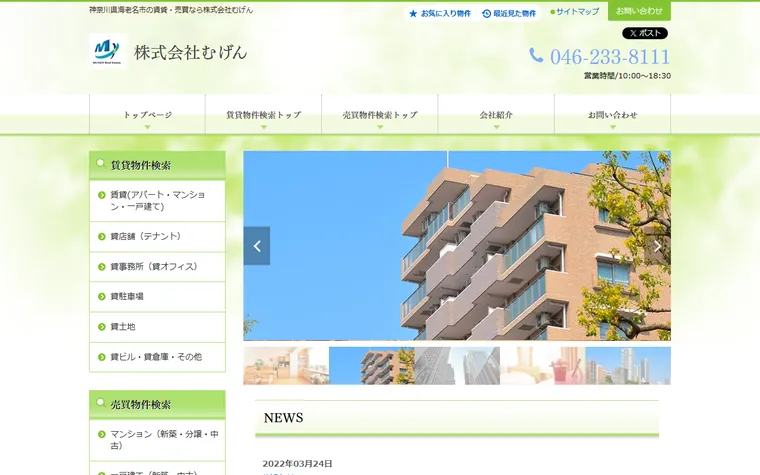Click the down arrow under 会社紹介

point(496,127)
